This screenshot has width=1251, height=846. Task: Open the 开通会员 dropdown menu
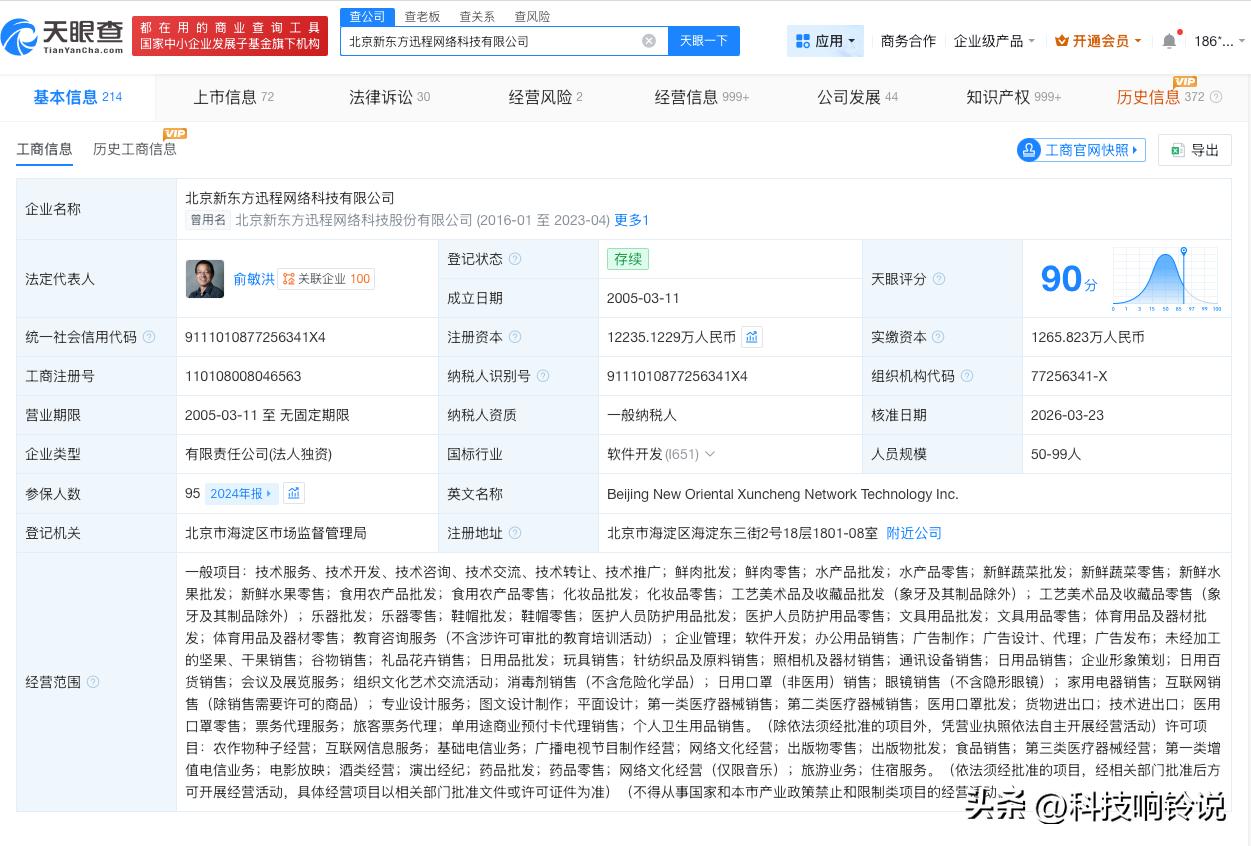[1097, 40]
